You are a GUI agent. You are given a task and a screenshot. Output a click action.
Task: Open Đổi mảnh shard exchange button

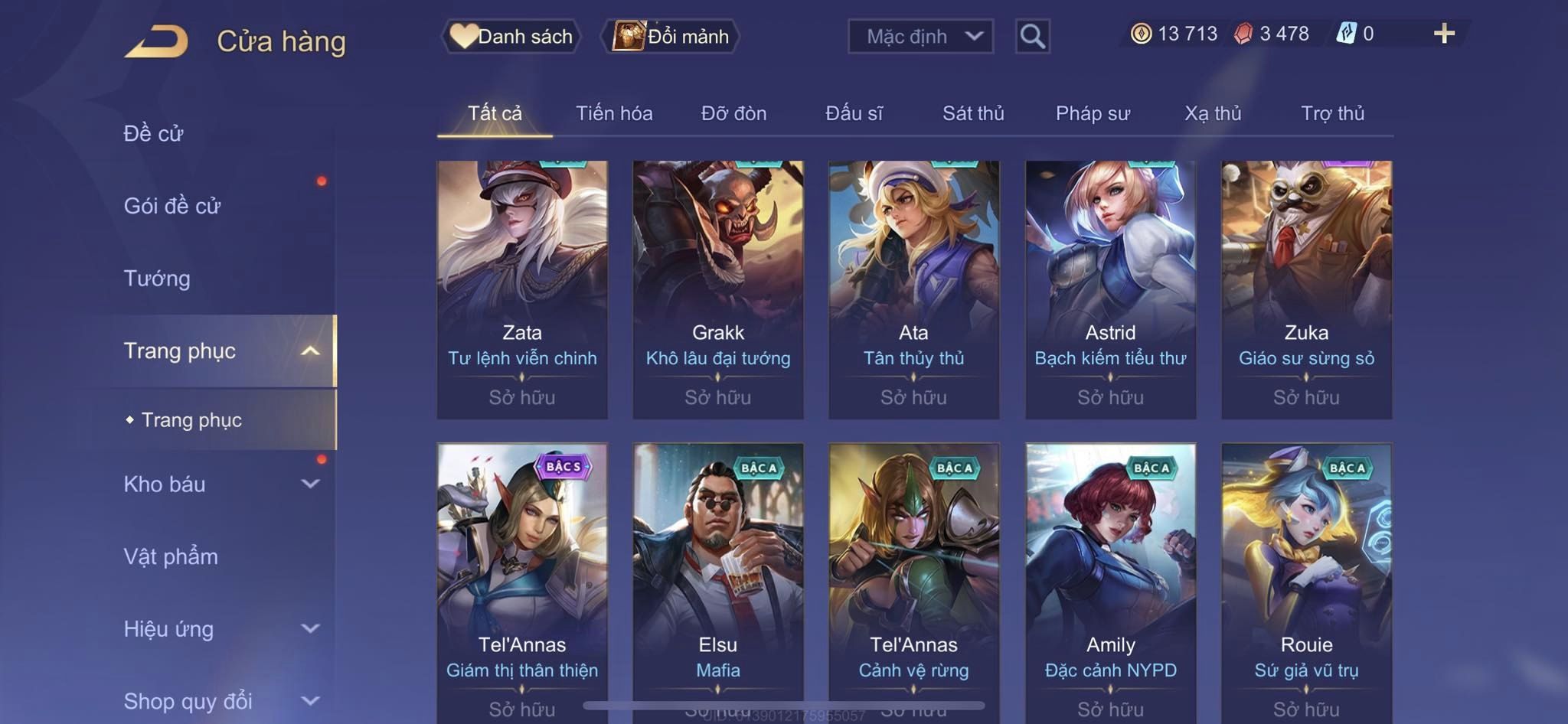(671, 36)
